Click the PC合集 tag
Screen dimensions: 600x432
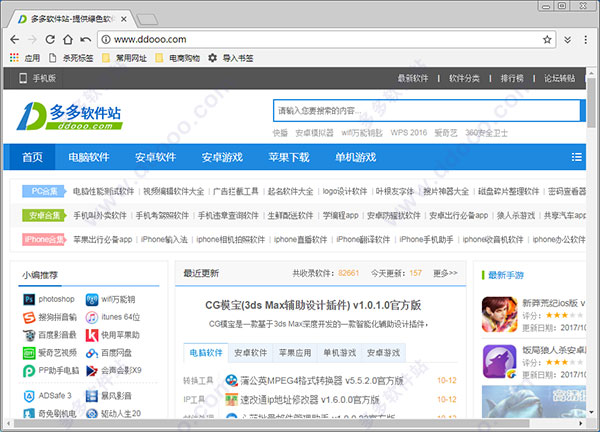pyautogui.click(x=44, y=191)
